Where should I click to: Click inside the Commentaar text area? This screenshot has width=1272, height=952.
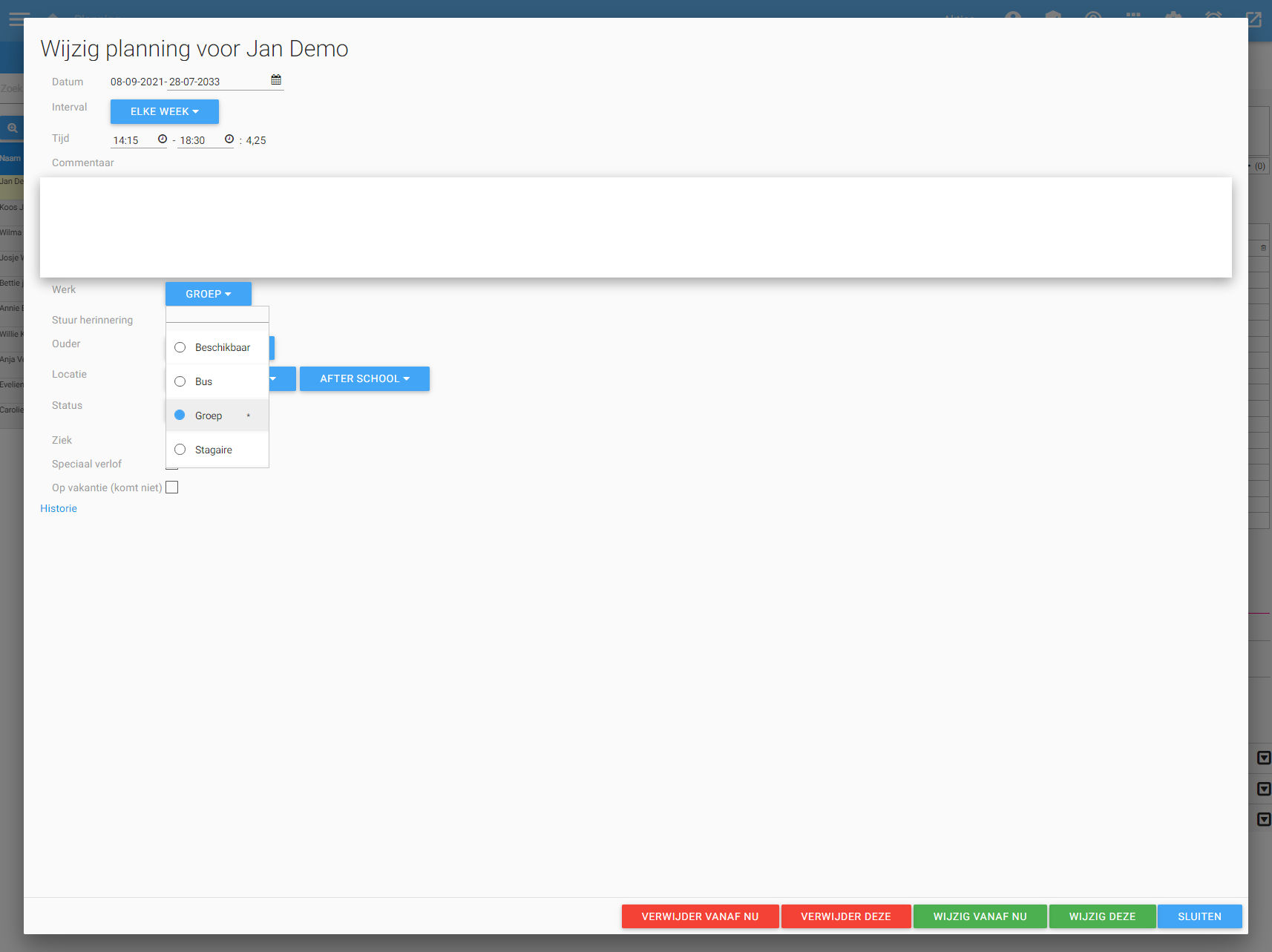[635, 227]
